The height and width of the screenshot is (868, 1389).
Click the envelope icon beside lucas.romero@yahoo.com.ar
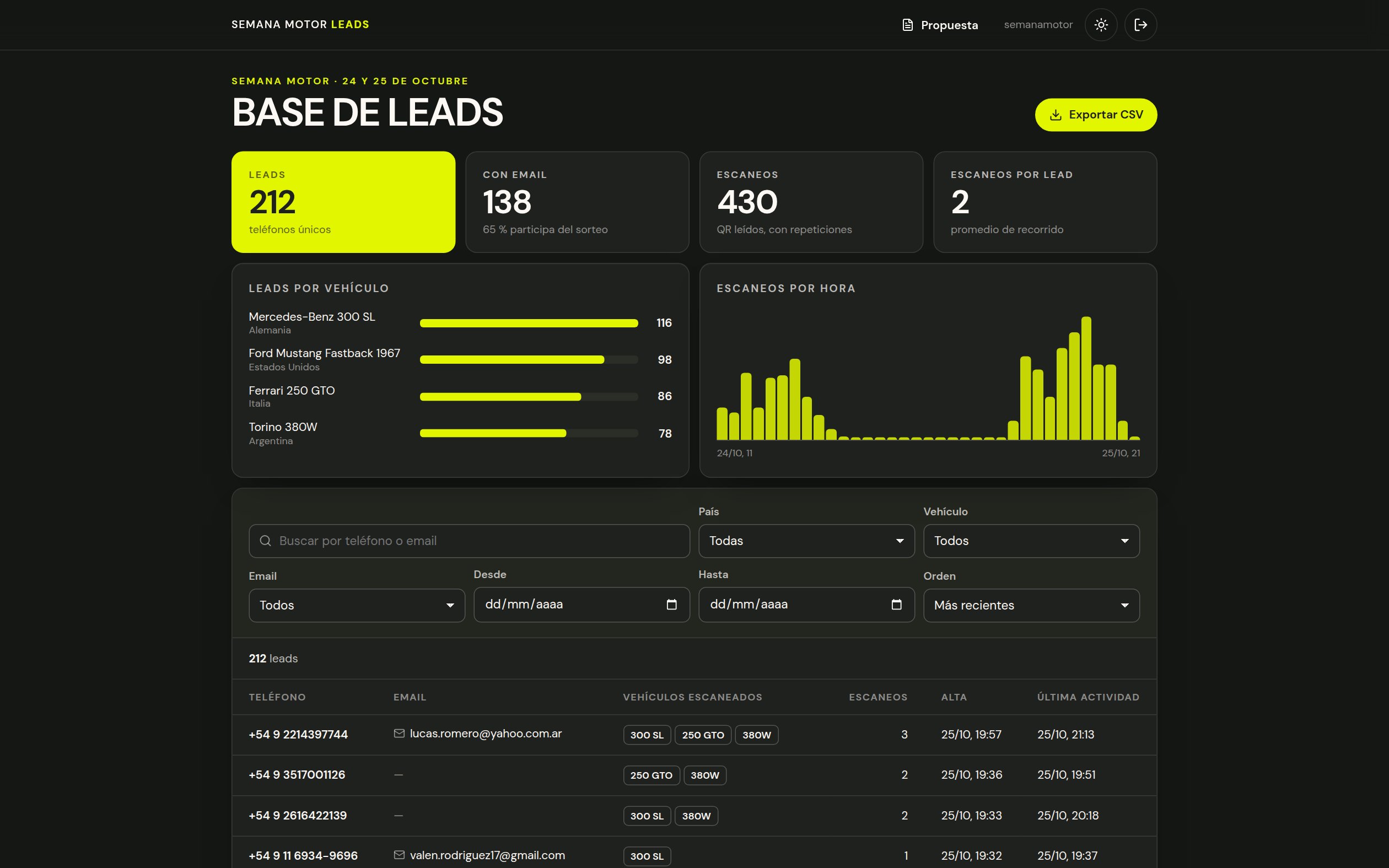(399, 734)
